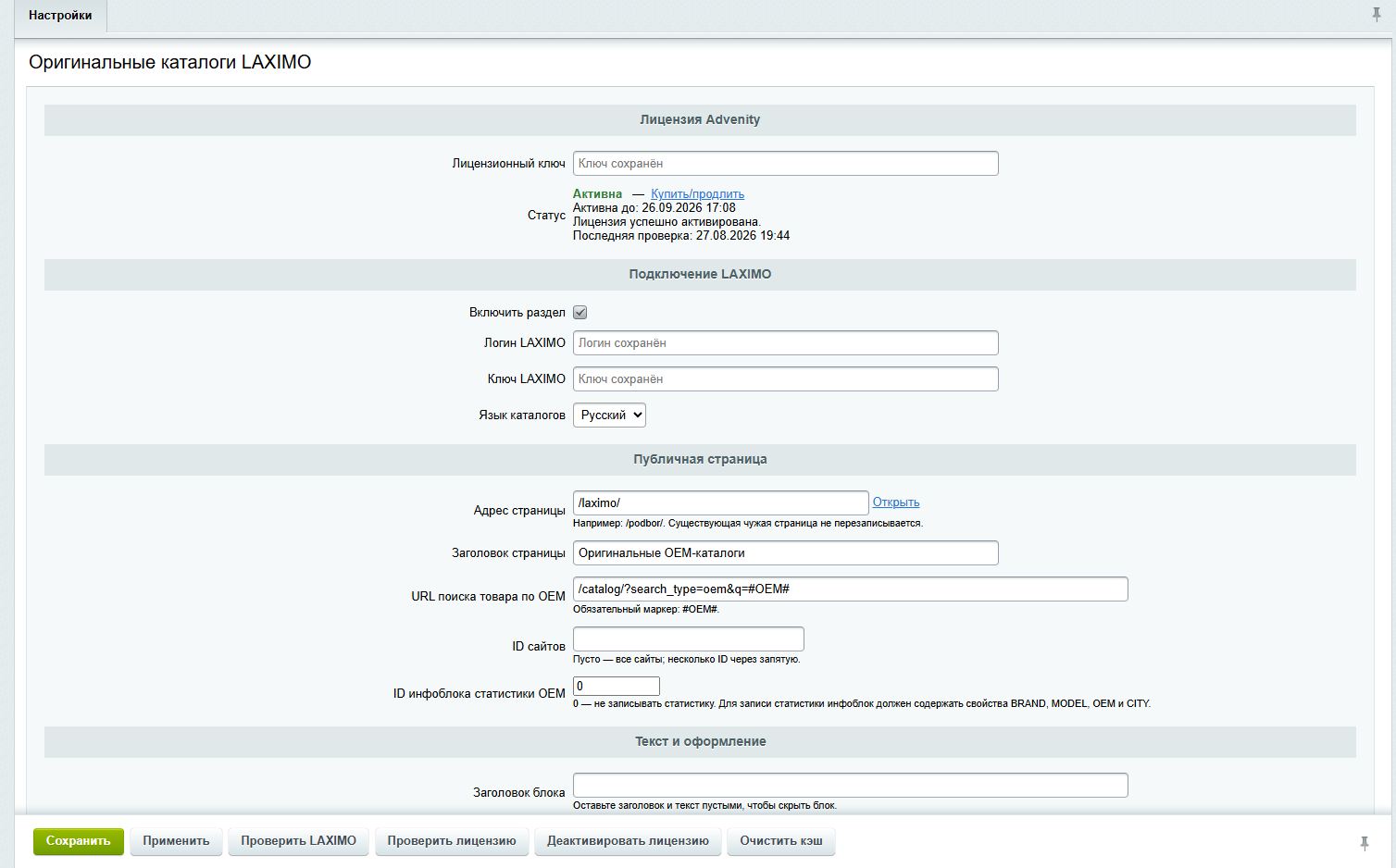The width and height of the screenshot is (1396, 868).
Task: Click the Обязательный маркер: #OEM# hint
Action: pos(646,609)
